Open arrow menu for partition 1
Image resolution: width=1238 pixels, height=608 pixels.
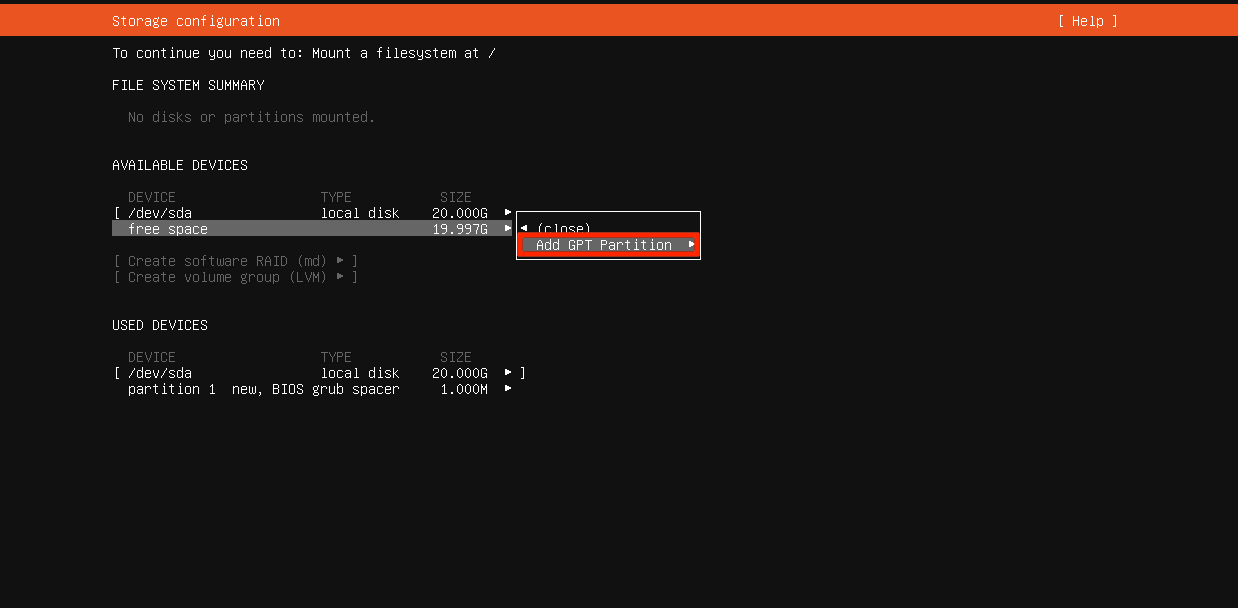pyautogui.click(x=508, y=389)
